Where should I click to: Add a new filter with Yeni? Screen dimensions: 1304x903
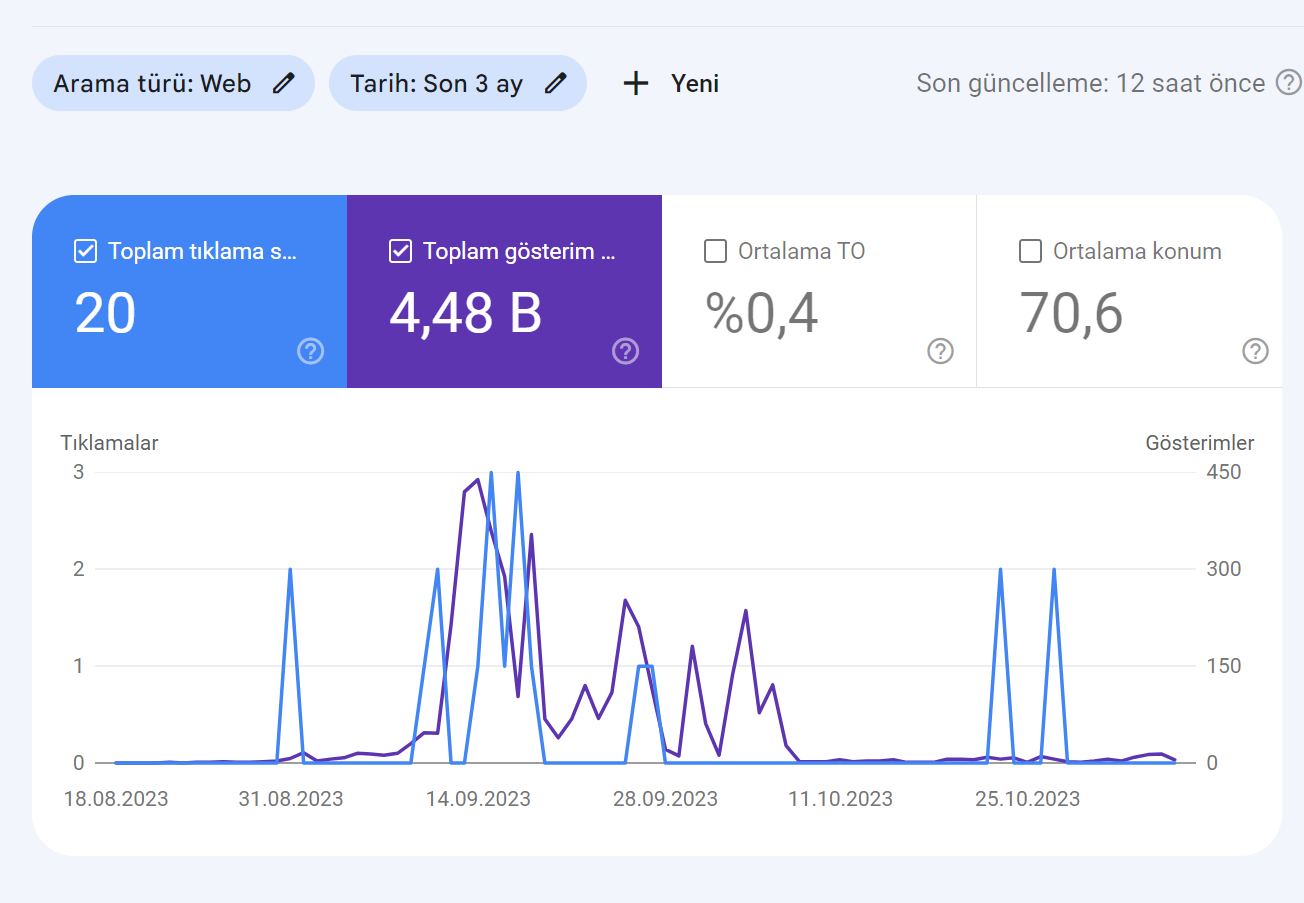pos(670,83)
